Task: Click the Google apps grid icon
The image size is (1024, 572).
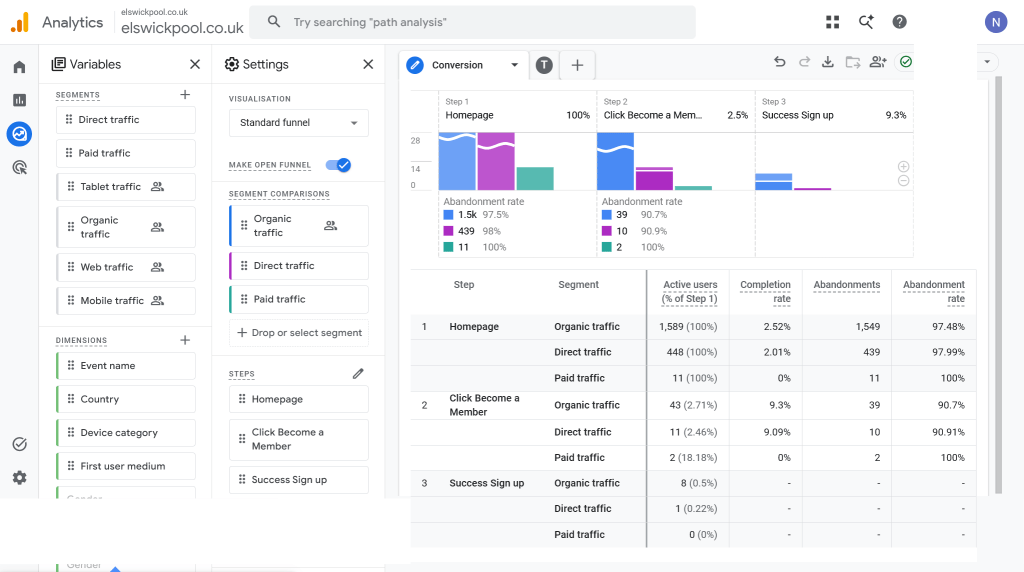Action: click(x=832, y=22)
